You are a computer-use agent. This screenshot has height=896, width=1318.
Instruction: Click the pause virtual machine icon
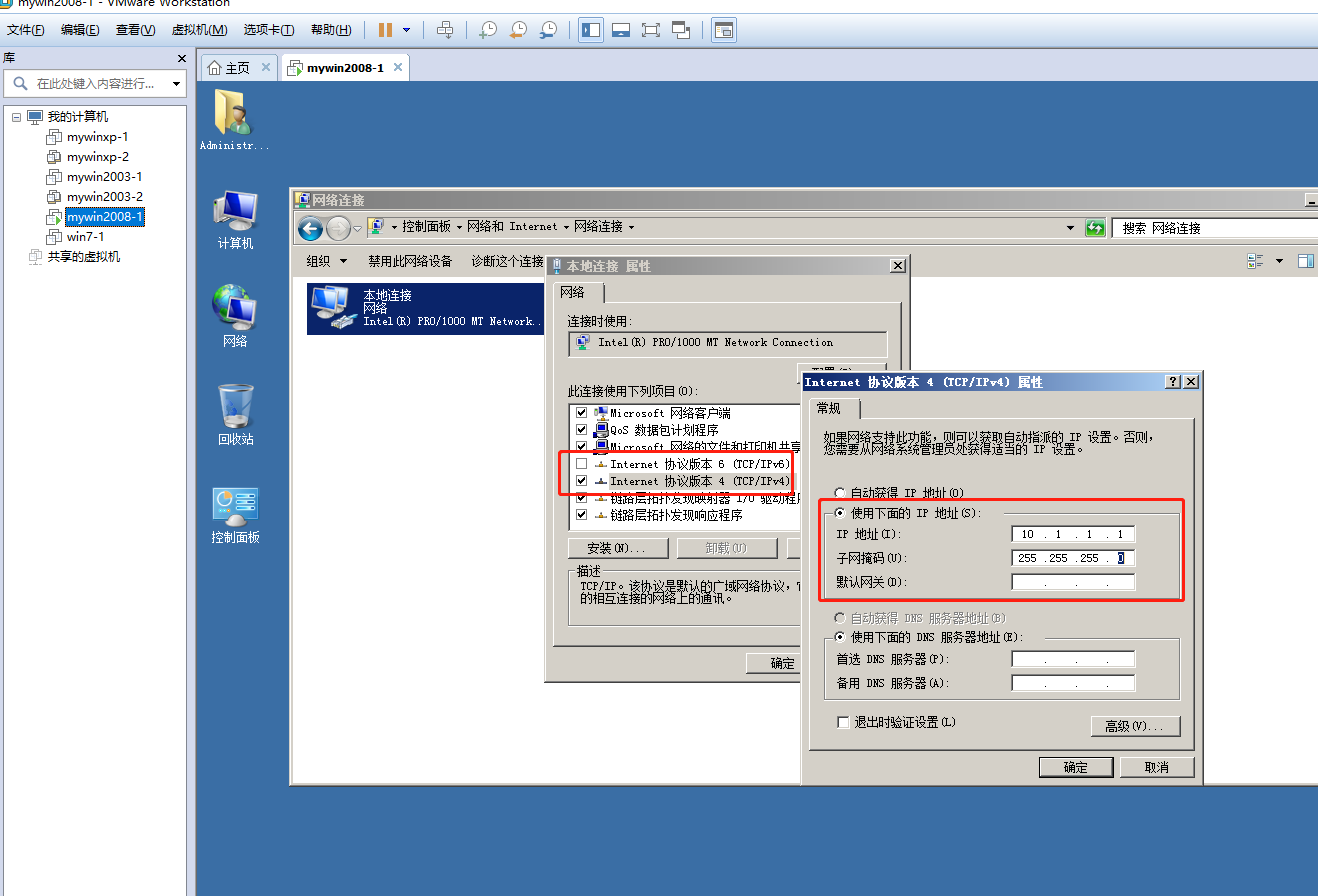tap(385, 30)
